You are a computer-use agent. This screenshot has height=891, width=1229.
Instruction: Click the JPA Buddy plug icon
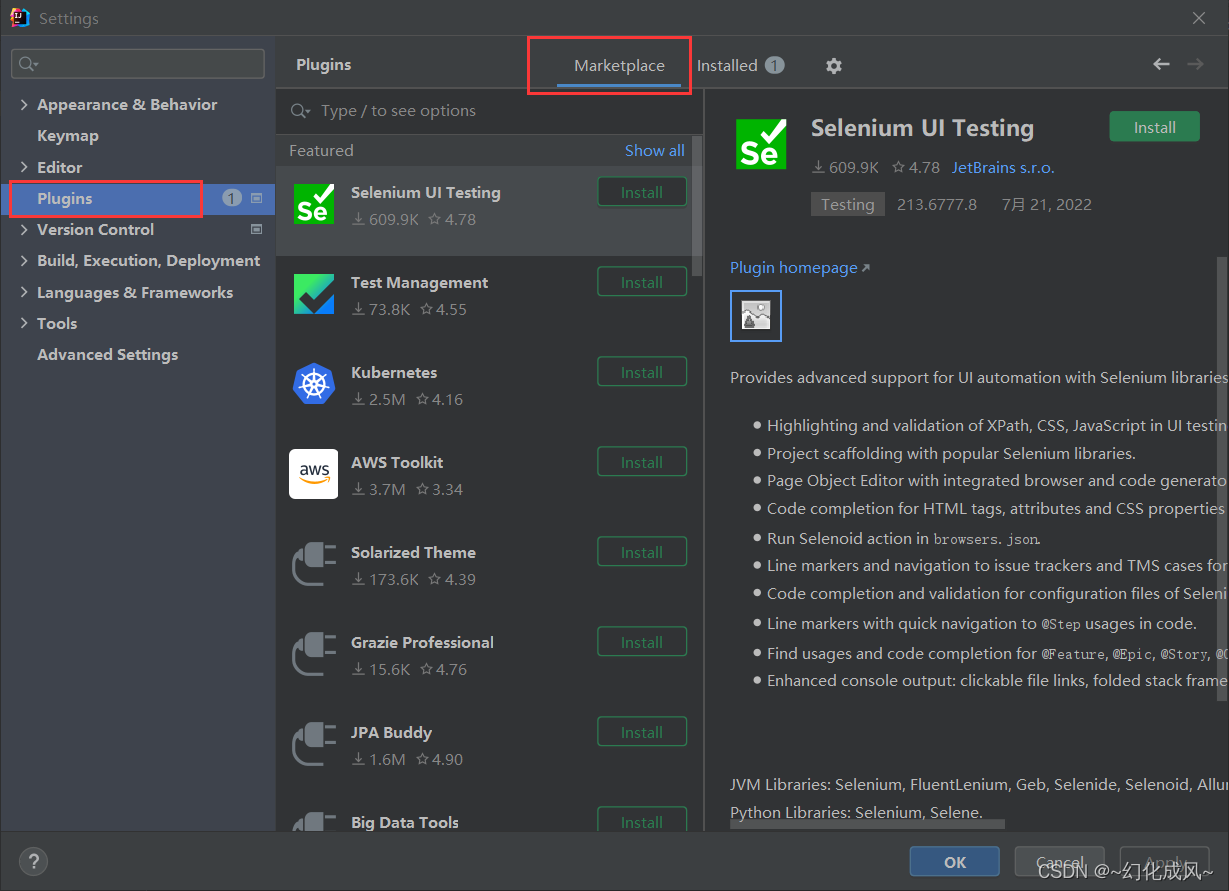click(314, 744)
